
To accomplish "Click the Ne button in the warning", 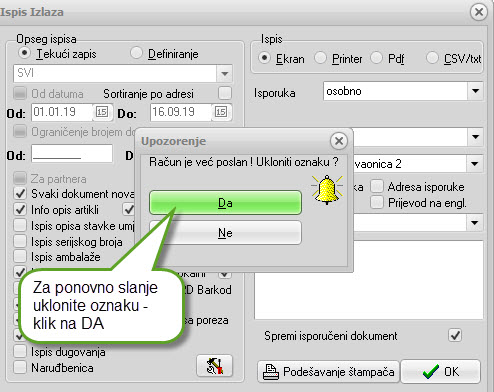I will [225, 233].
